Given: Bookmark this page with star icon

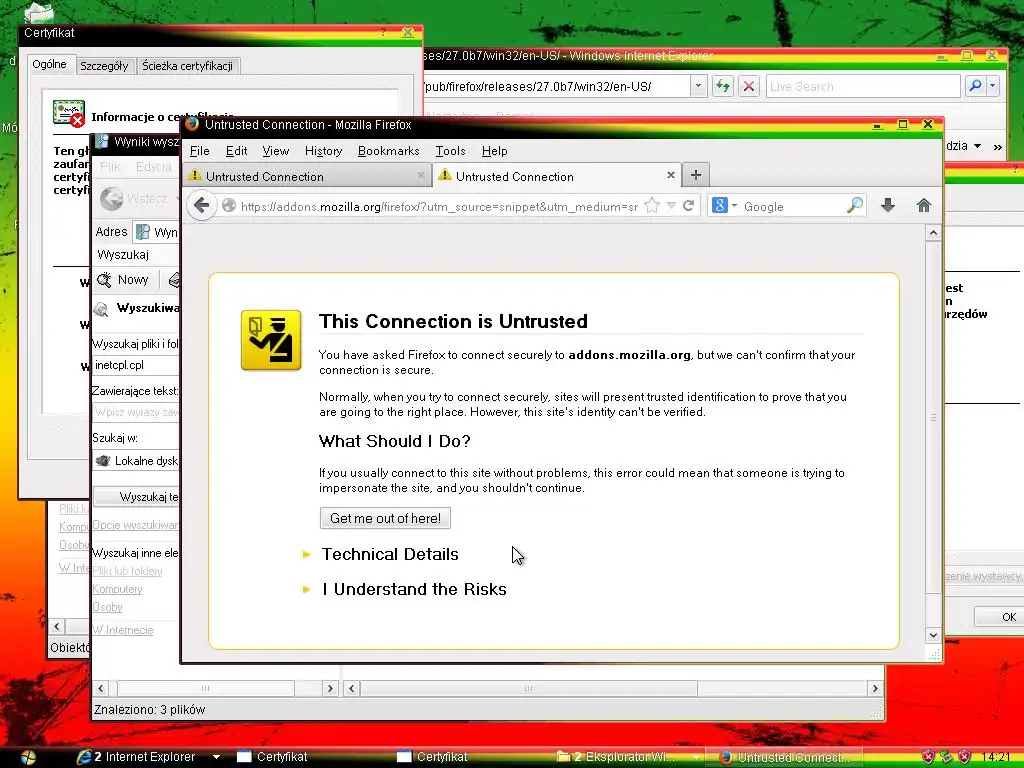Looking at the screenshot, I should tap(652, 206).
